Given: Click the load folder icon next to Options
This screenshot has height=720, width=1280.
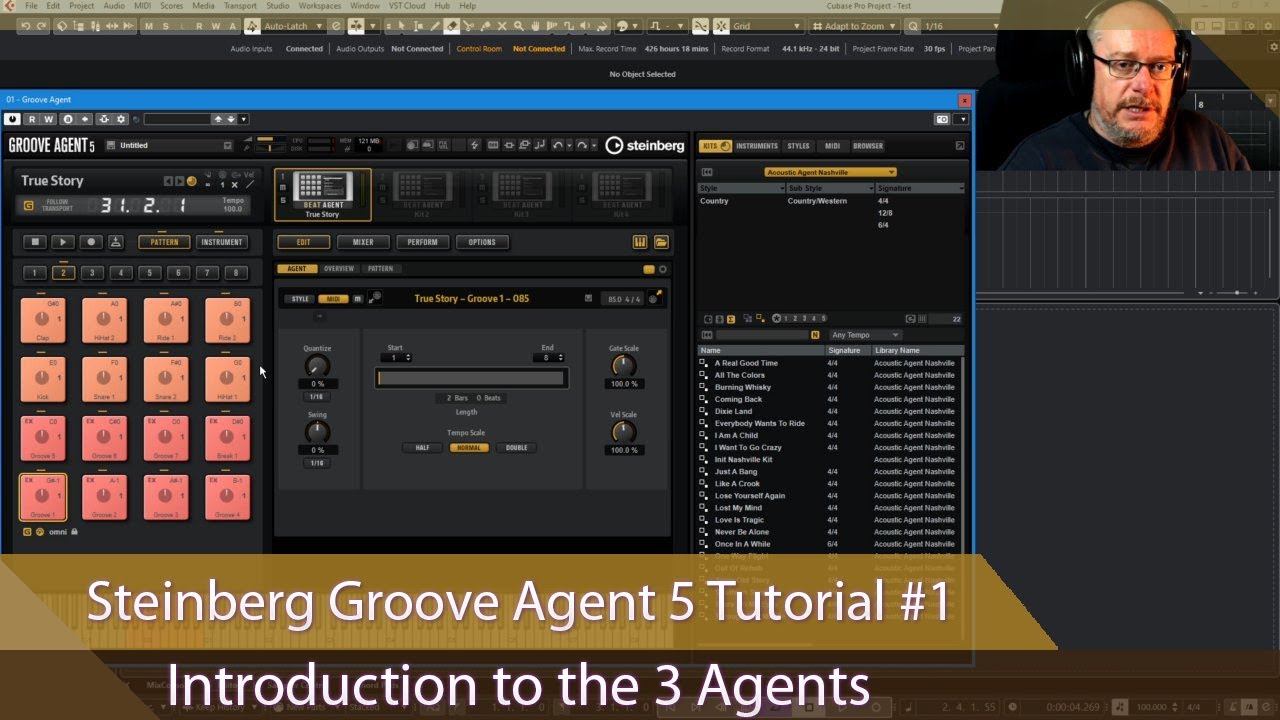Looking at the screenshot, I should click(x=661, y=242).
